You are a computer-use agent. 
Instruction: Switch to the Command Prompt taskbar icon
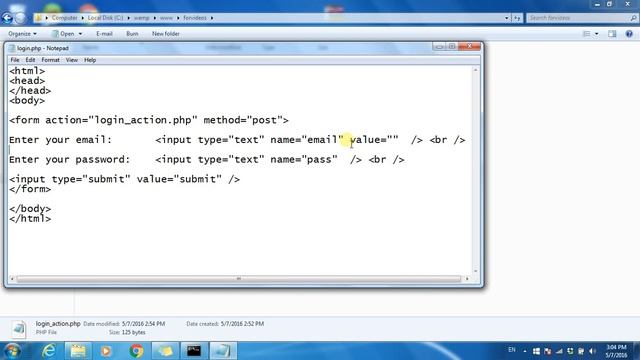point(194,351)
